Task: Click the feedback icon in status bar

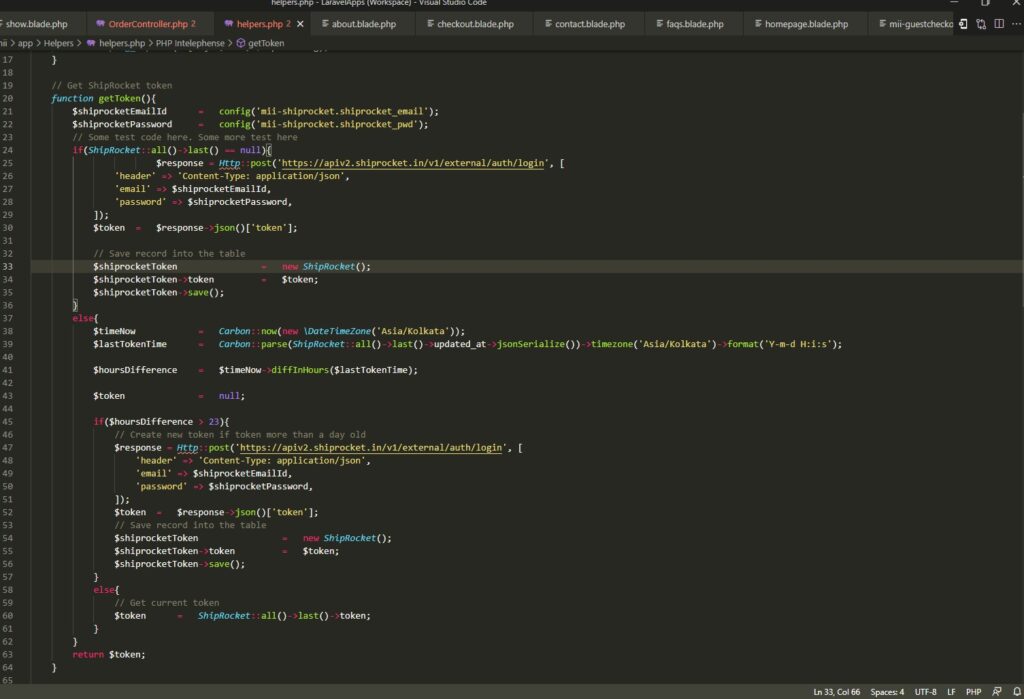Action: click(997, 691)
